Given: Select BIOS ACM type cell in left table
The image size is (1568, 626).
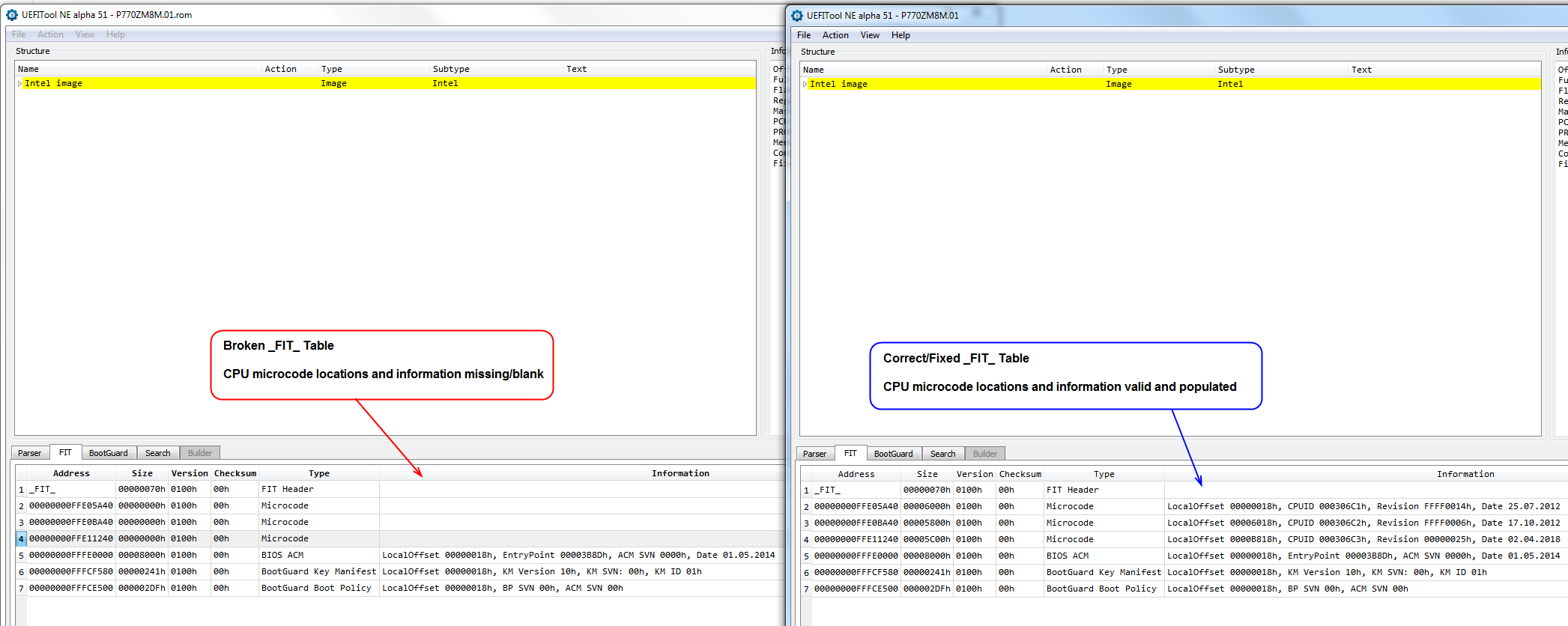Looking at the screenshot, I should pos(319,555).
